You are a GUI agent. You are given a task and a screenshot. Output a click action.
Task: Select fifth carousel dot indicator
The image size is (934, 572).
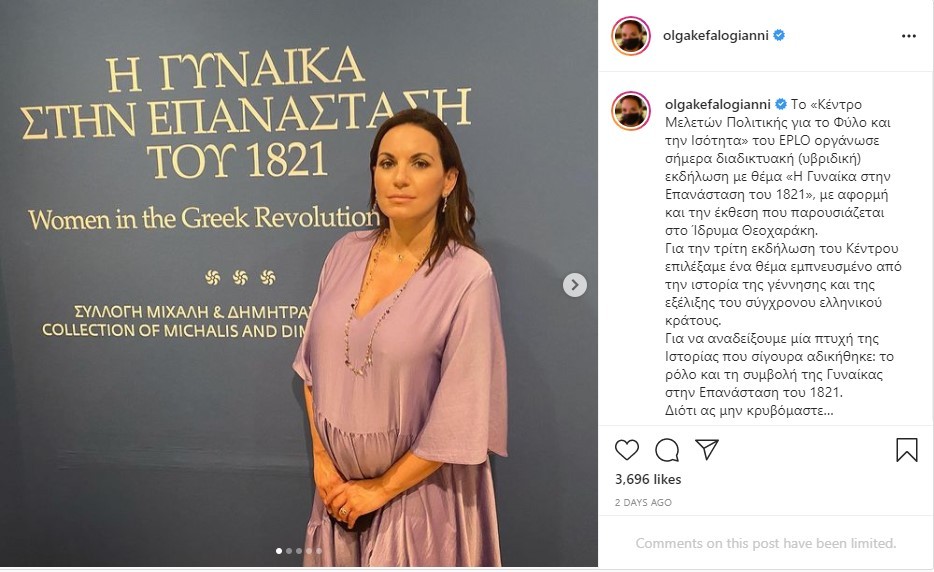319,551
